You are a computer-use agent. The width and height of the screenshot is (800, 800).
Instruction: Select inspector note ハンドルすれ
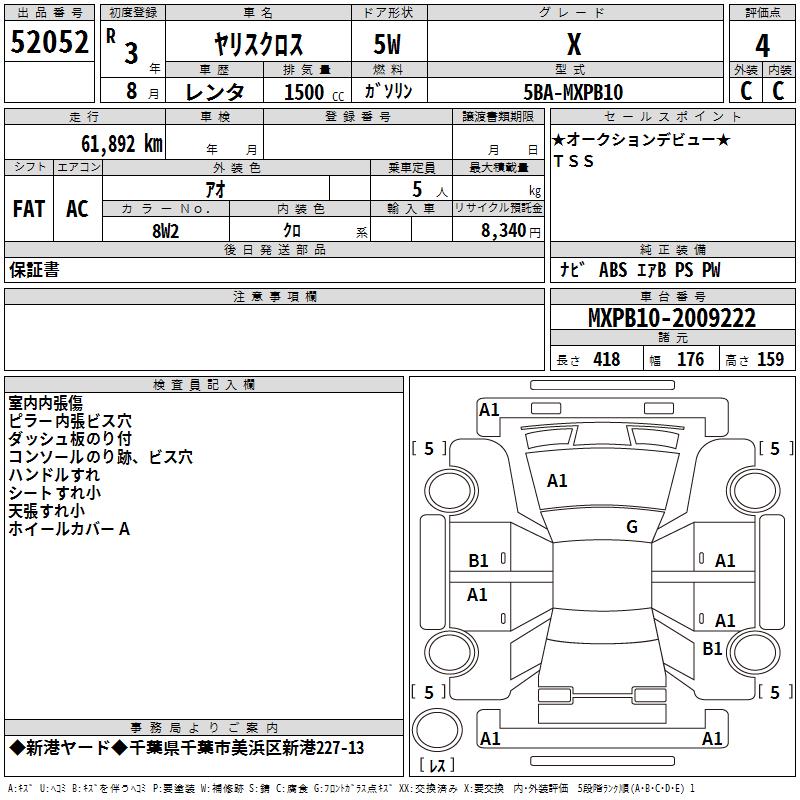click(54, 474)
